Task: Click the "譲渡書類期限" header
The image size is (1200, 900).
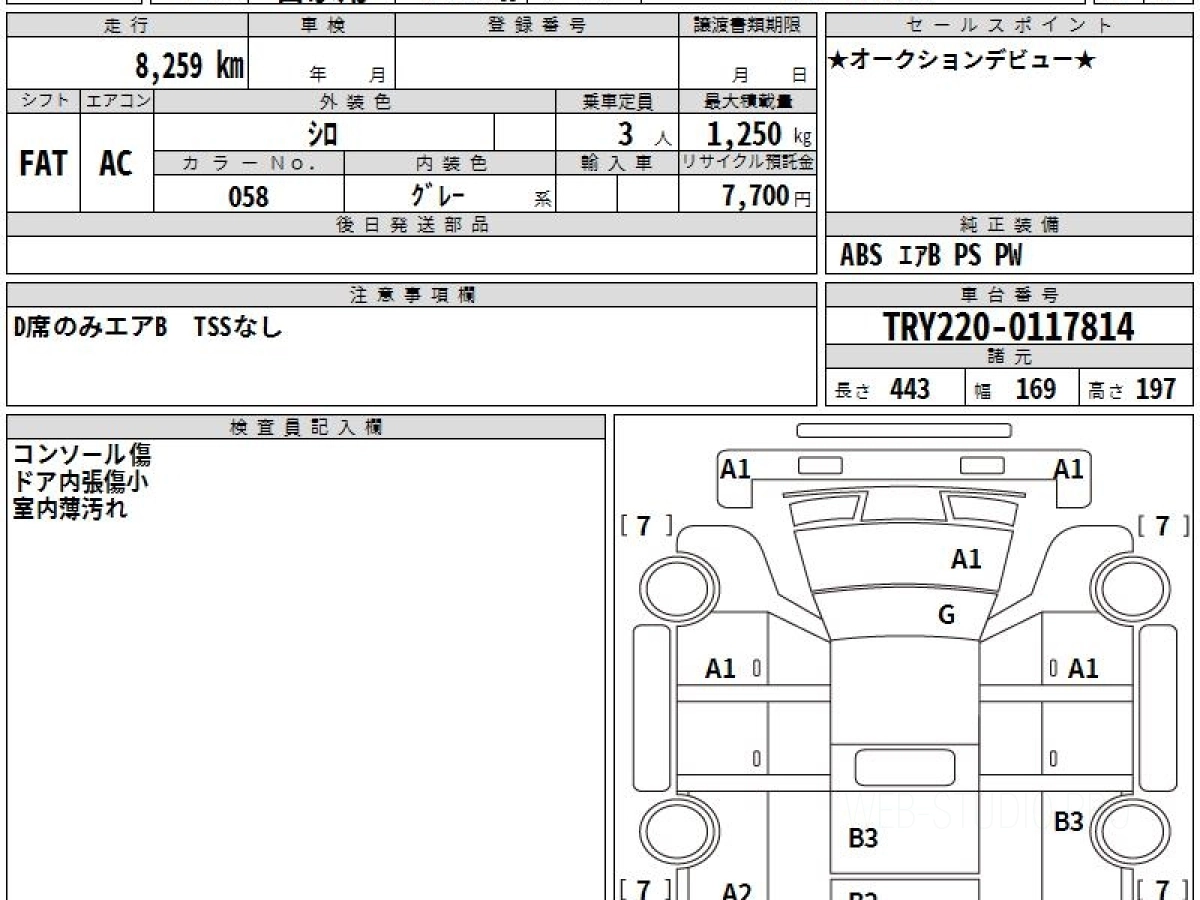Action: tap(748, 26)
